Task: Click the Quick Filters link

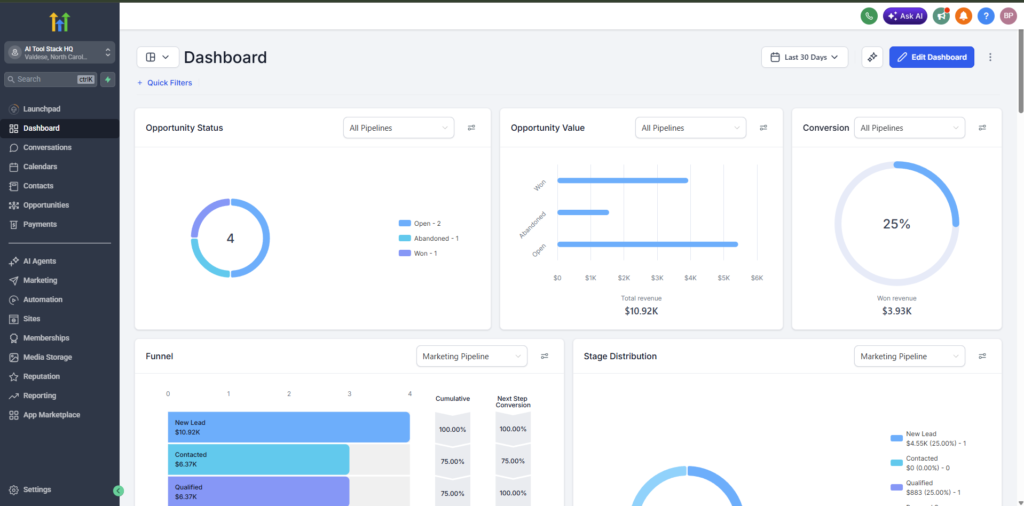Action: pyautogui.click(x=165, y=83)
